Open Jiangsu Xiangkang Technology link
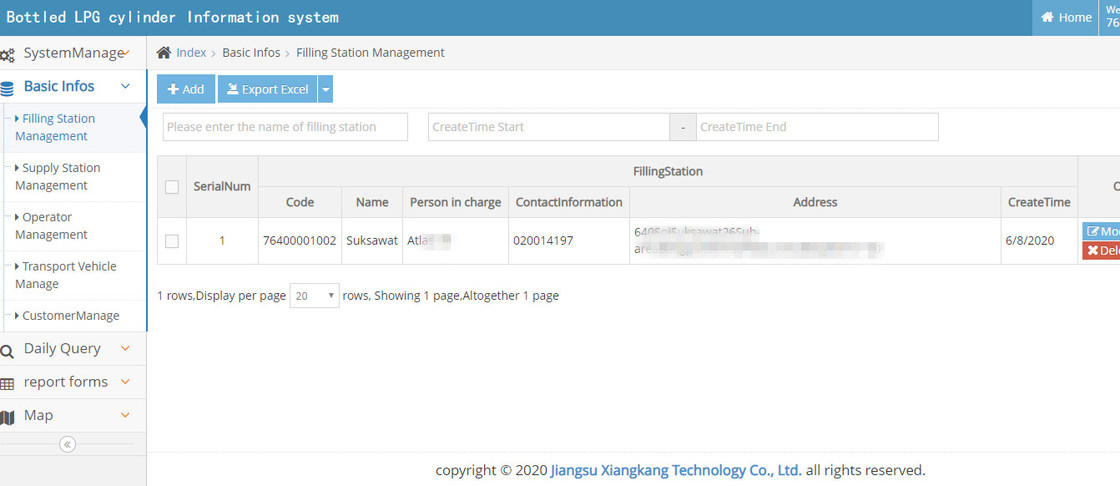1120x486 pixels. click(675, 470)
